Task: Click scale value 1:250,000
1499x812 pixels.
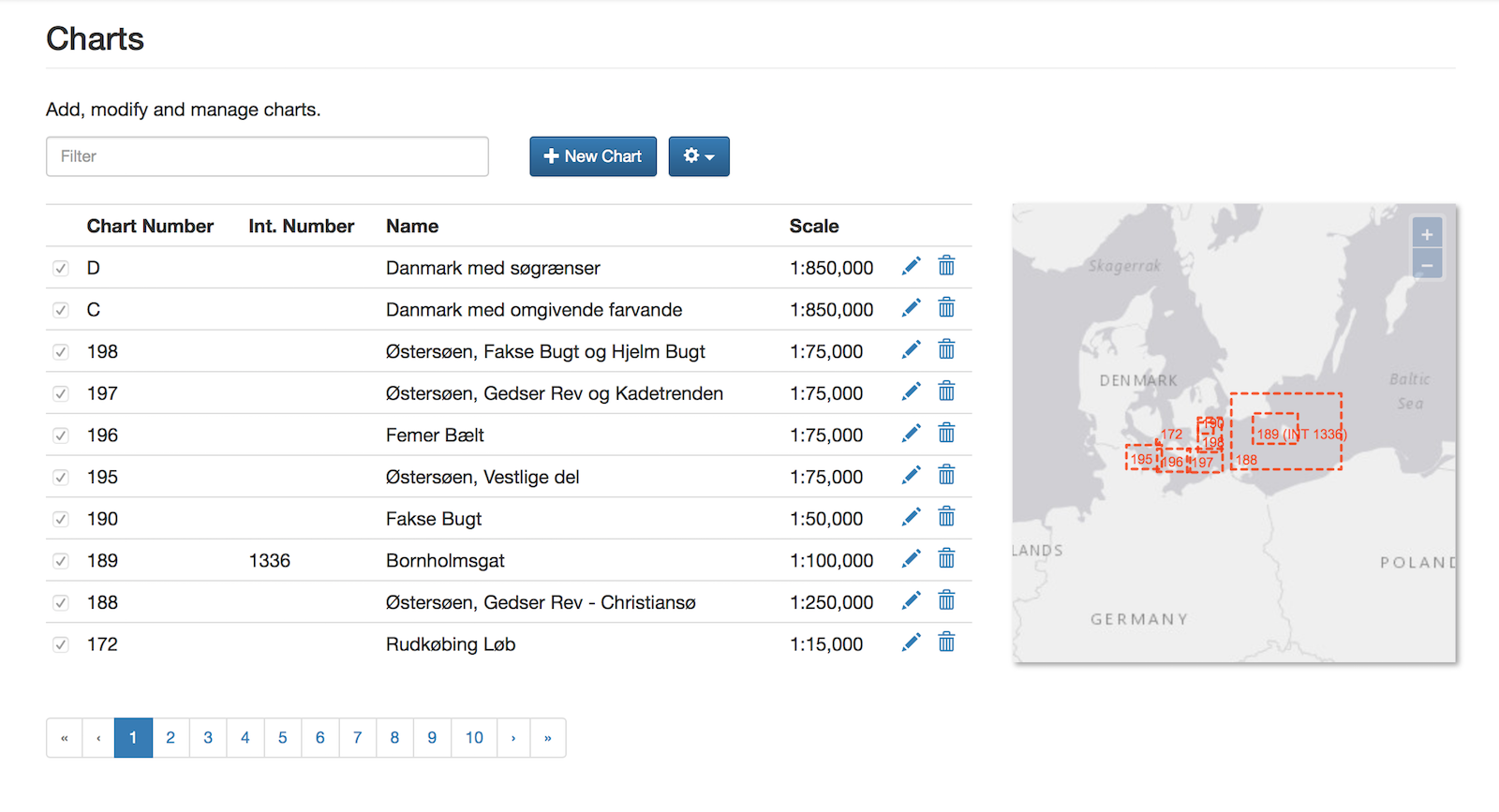Action: (x=831, y=603)
